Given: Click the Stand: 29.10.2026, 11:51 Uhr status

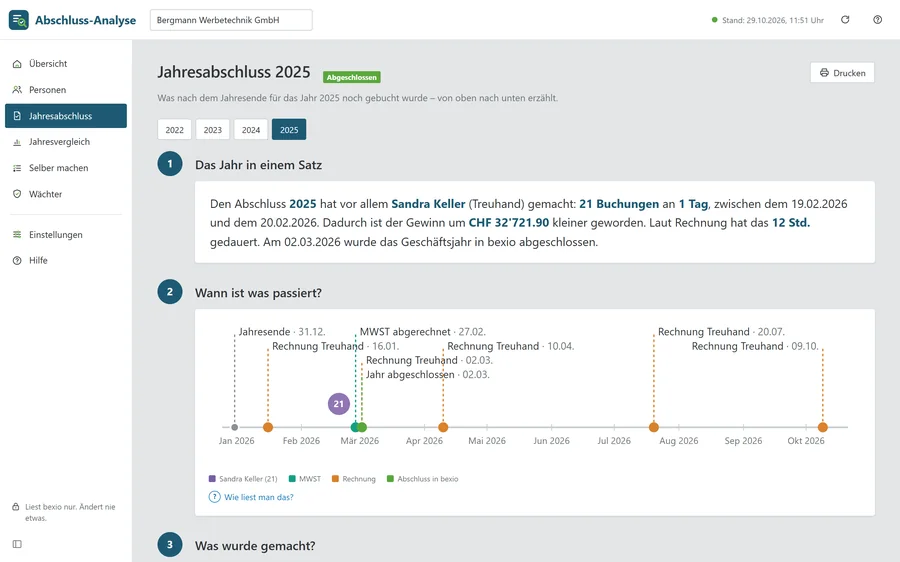Looking at the screenshot, I should 767,20.
